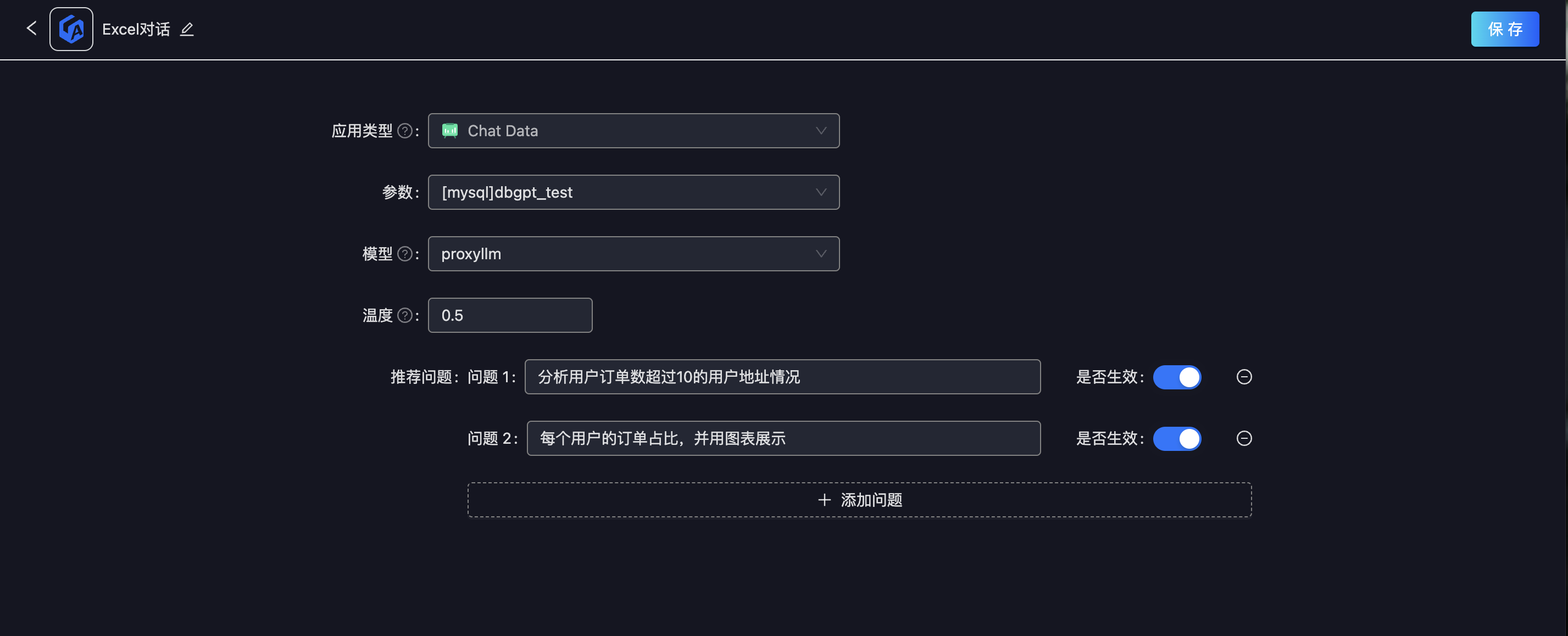Image resolution: width=1568 pixels, height=636 pixels.
Task: Click help icon next to 温度
Action: pyautogui.click(x=404, y=315)
